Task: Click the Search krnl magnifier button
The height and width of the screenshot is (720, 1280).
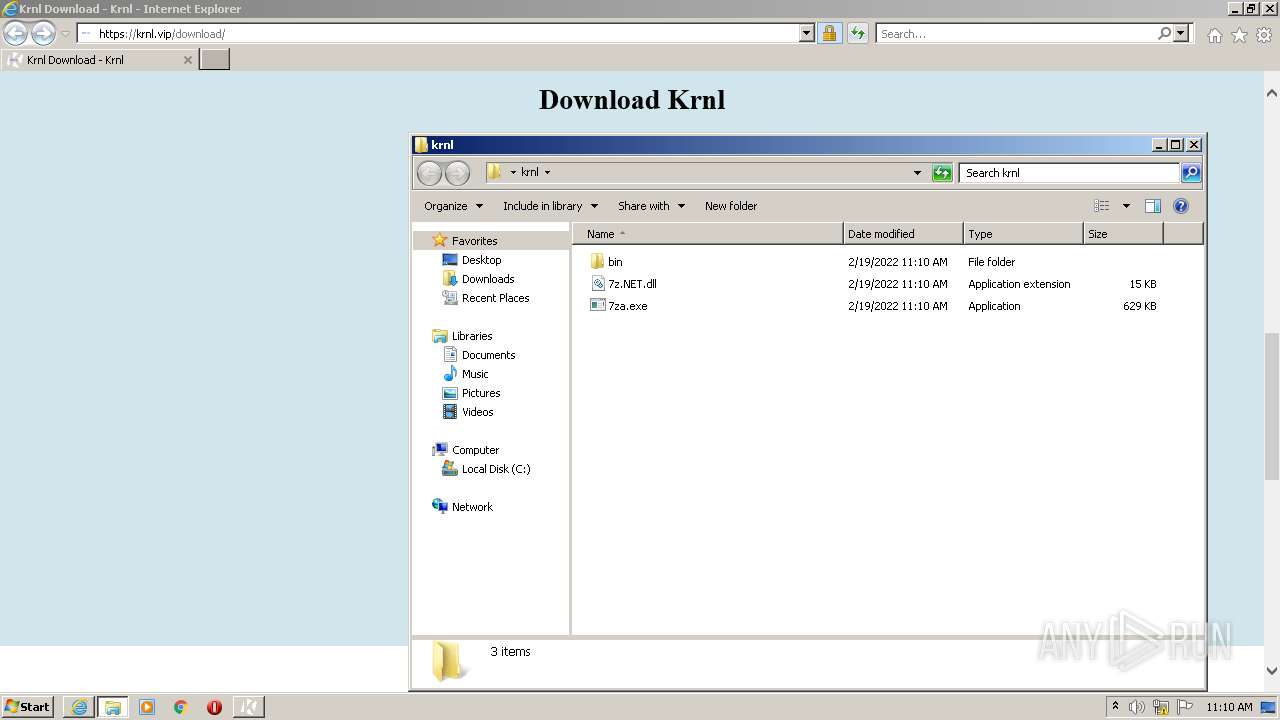Action: 1190,173
